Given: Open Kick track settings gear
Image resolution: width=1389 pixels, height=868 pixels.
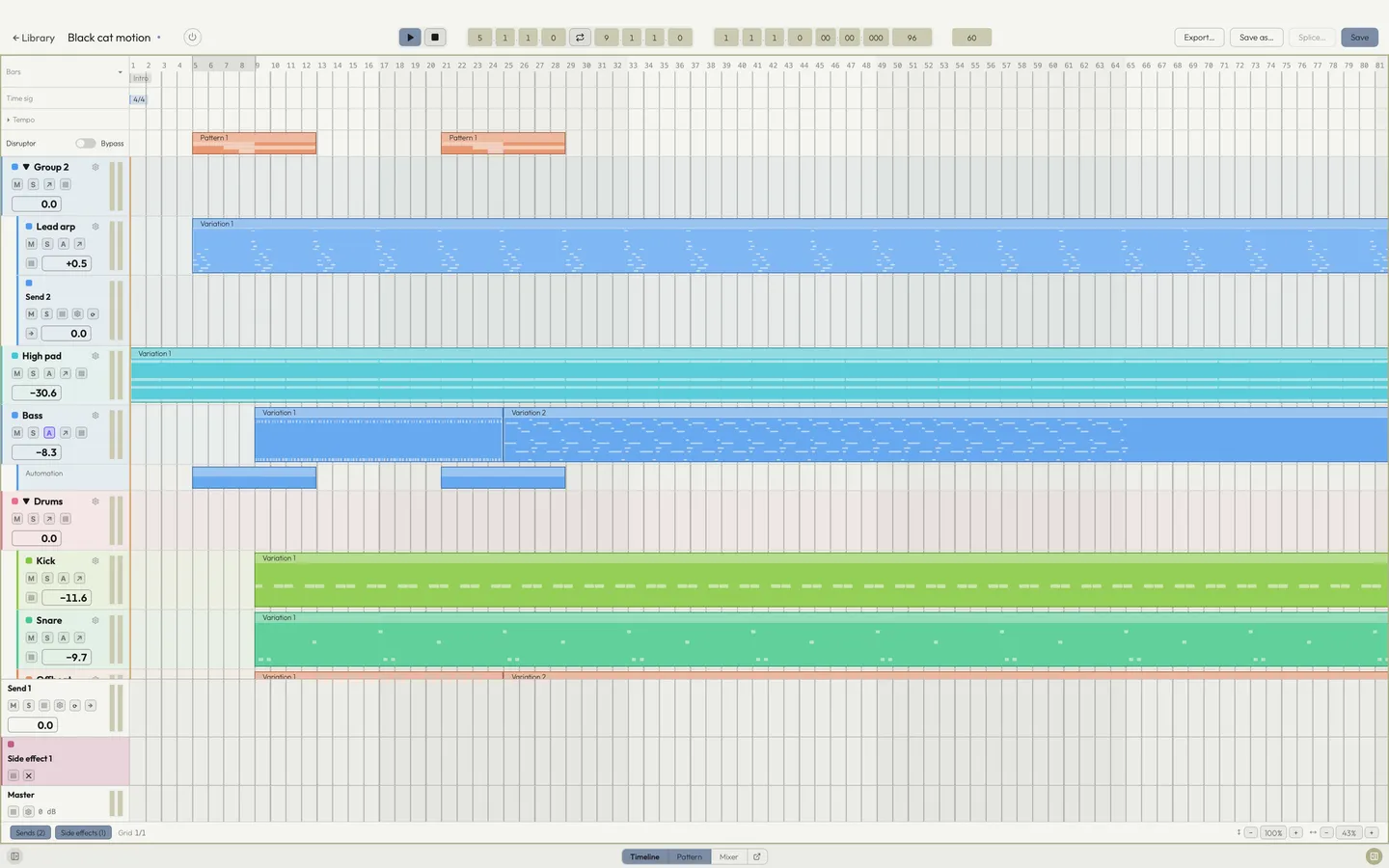Looking at the screenshot, I should (x=95, y=561).
